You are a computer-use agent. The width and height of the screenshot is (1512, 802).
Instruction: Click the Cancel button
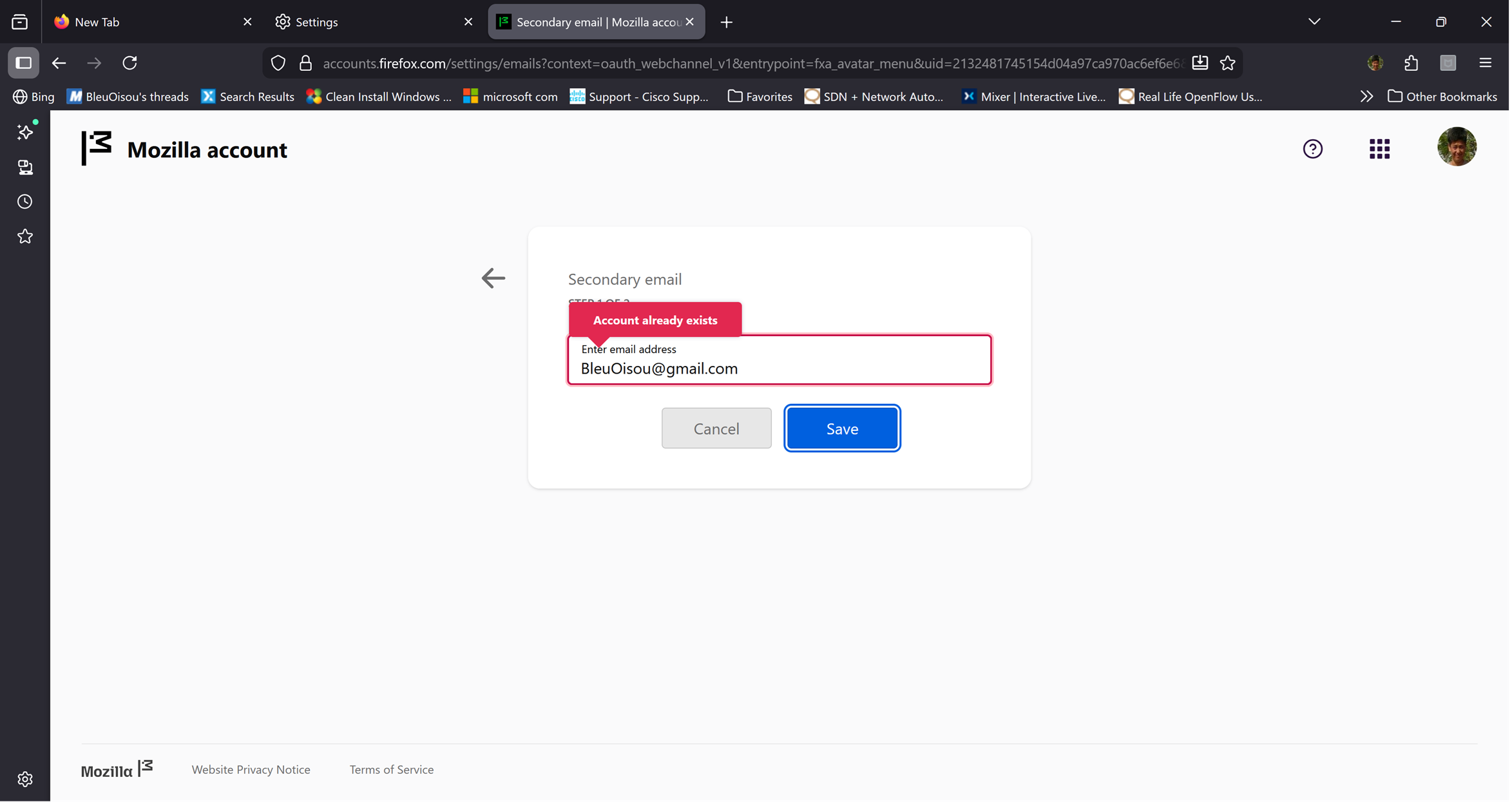click(x=716, y=428)
